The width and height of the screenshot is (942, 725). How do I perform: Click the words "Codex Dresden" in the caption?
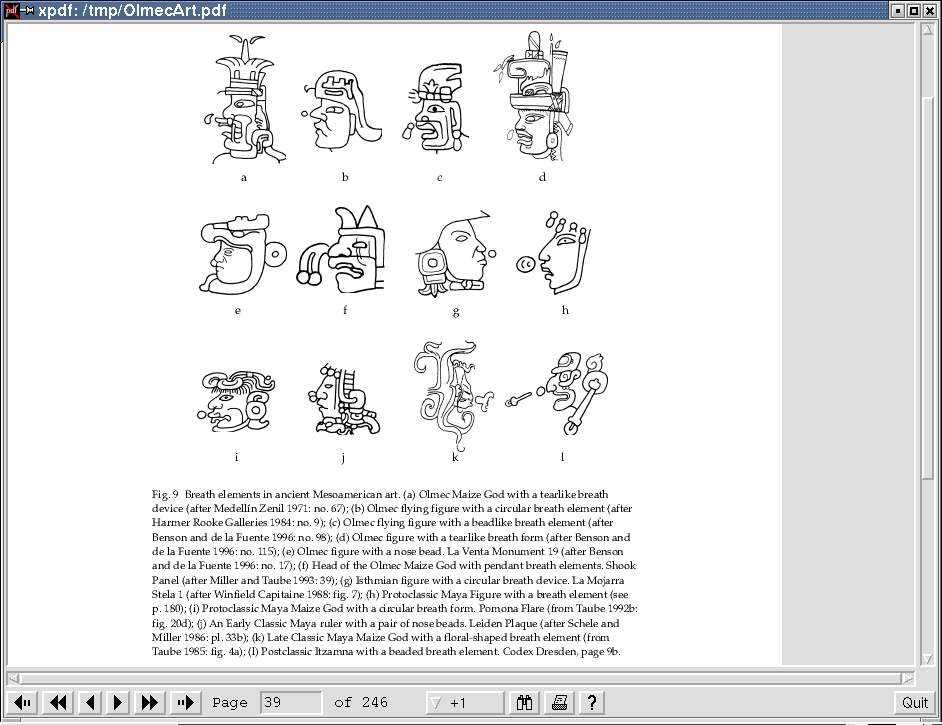pyautogui.click(x=538, y=651)
